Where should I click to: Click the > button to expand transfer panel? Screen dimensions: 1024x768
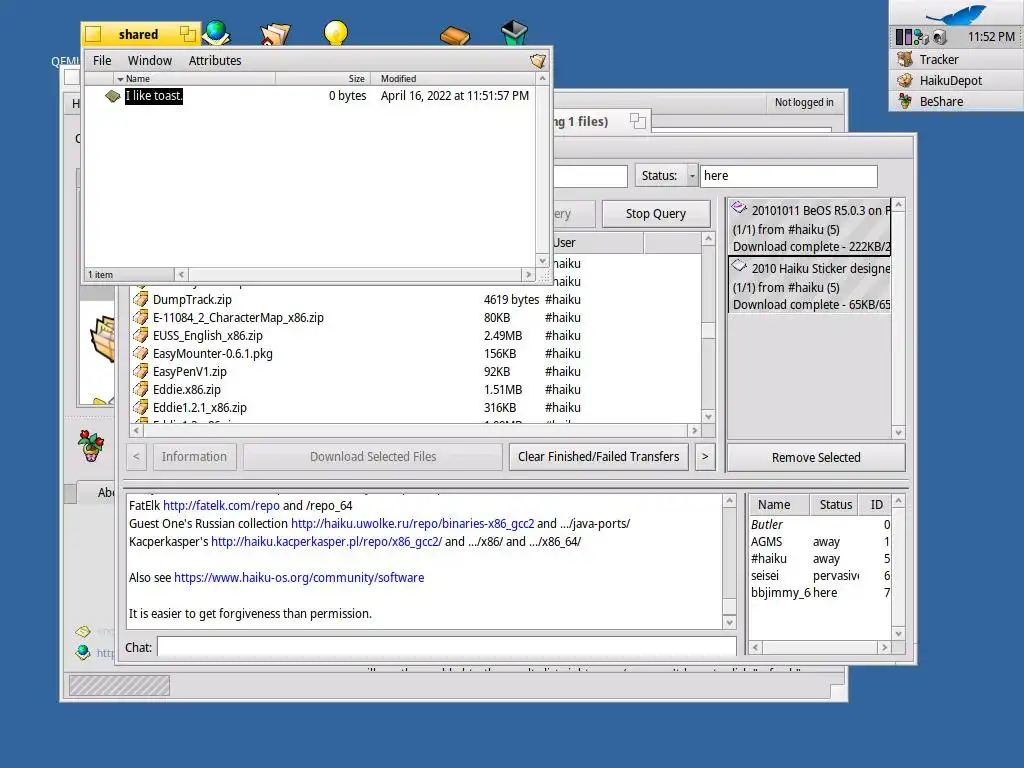[705, 456]
